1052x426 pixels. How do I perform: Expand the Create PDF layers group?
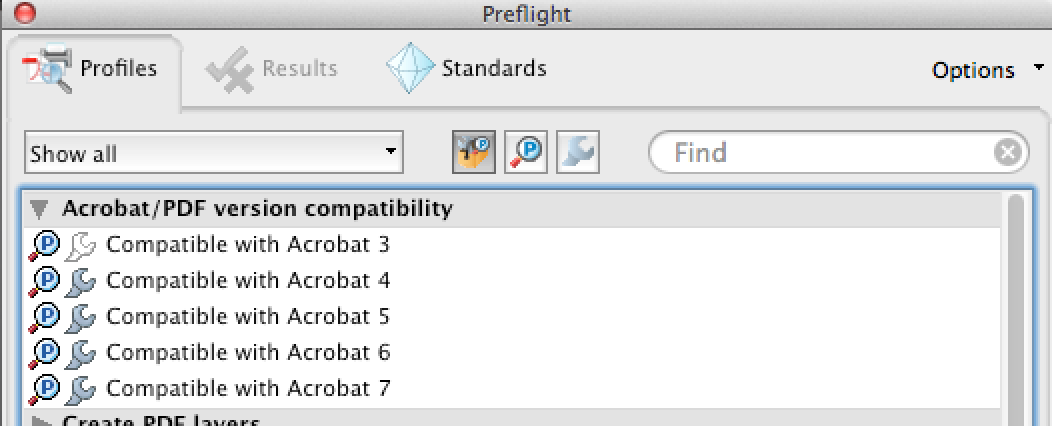[42, 421]
